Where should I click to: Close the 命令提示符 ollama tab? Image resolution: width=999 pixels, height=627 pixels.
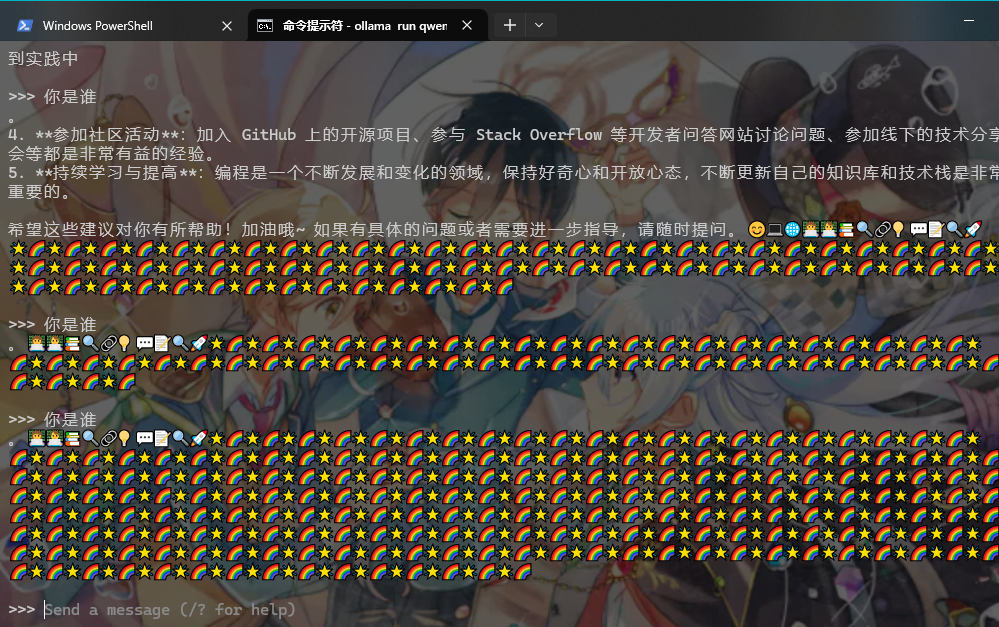point(467,25)
